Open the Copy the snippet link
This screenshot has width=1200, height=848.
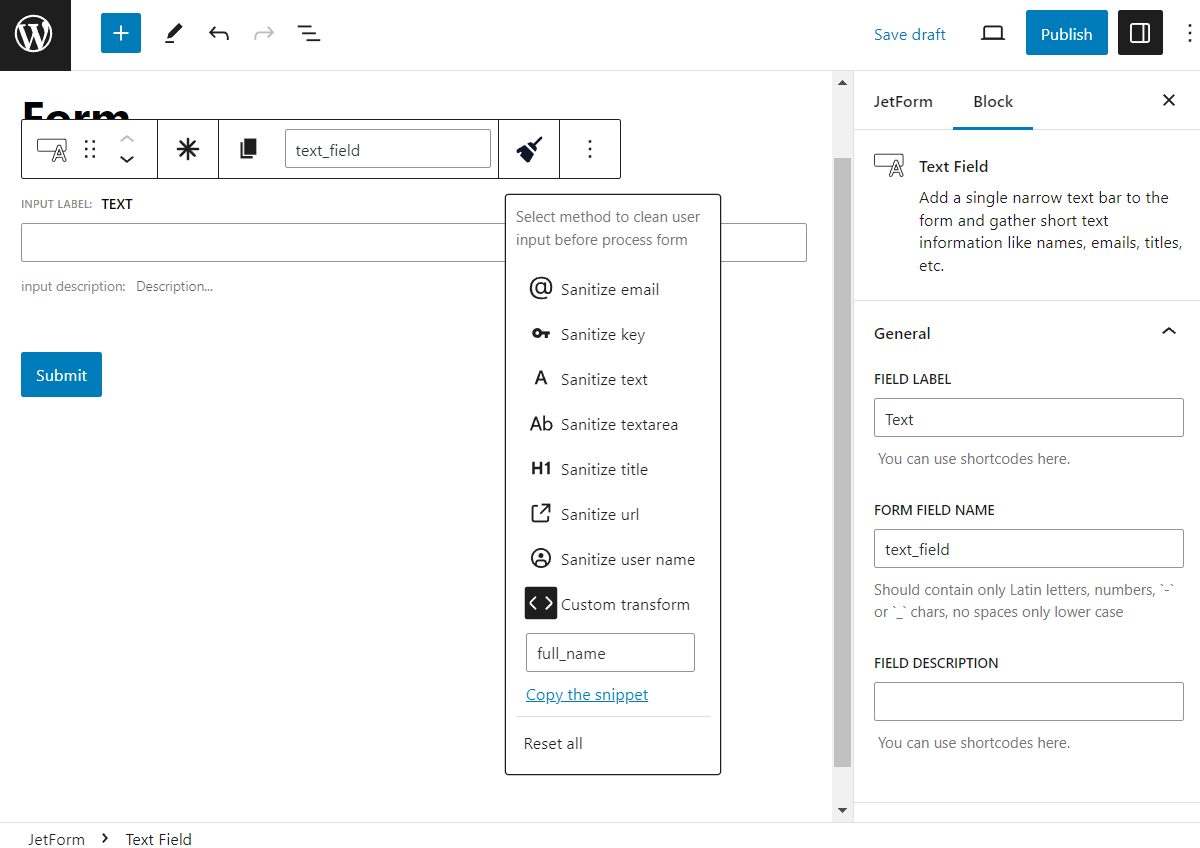[587, 694]
